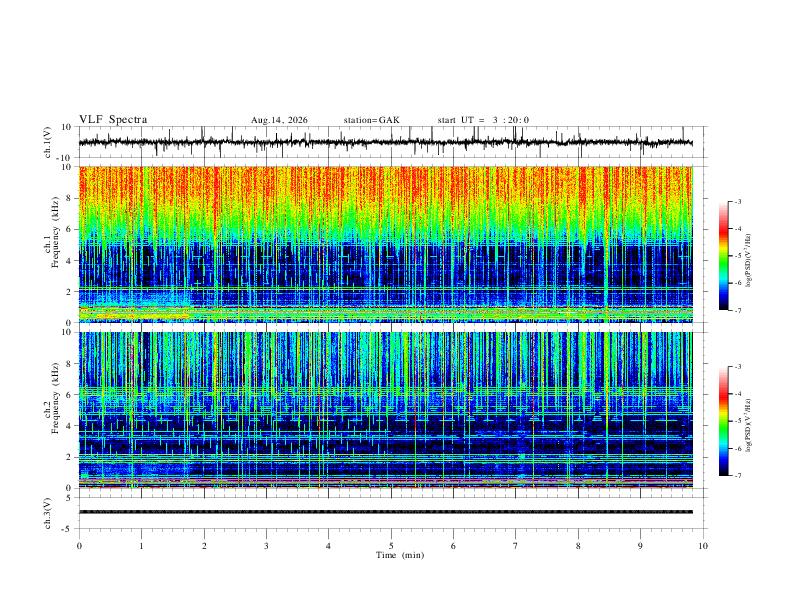Click the station=GAK label
792x612 pixels.
click(x=372, y=120)
